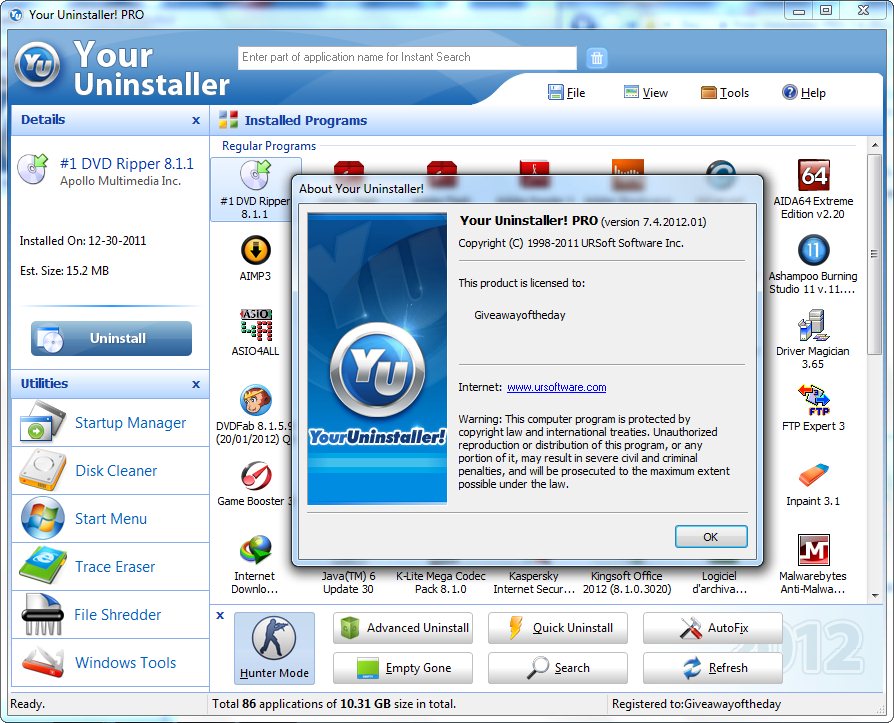Image resolution: width=894 pixels, height=723 pixels.
Task: Select Java(TM) 6 Update 30 entry
Action: click(348, 582)
